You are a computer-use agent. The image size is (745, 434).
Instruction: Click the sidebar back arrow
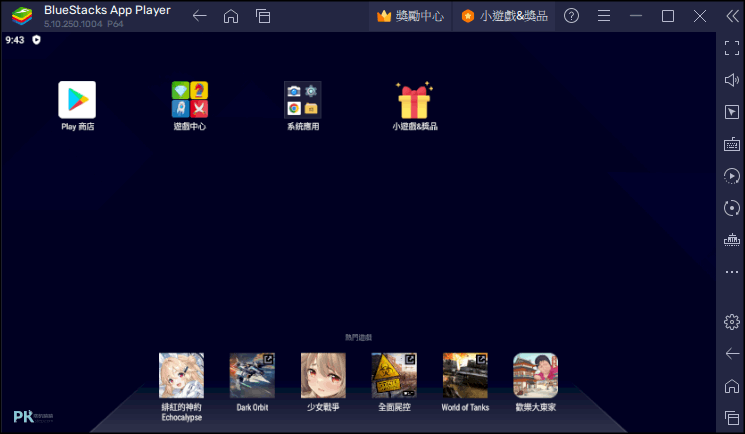(x=732, y=354)
